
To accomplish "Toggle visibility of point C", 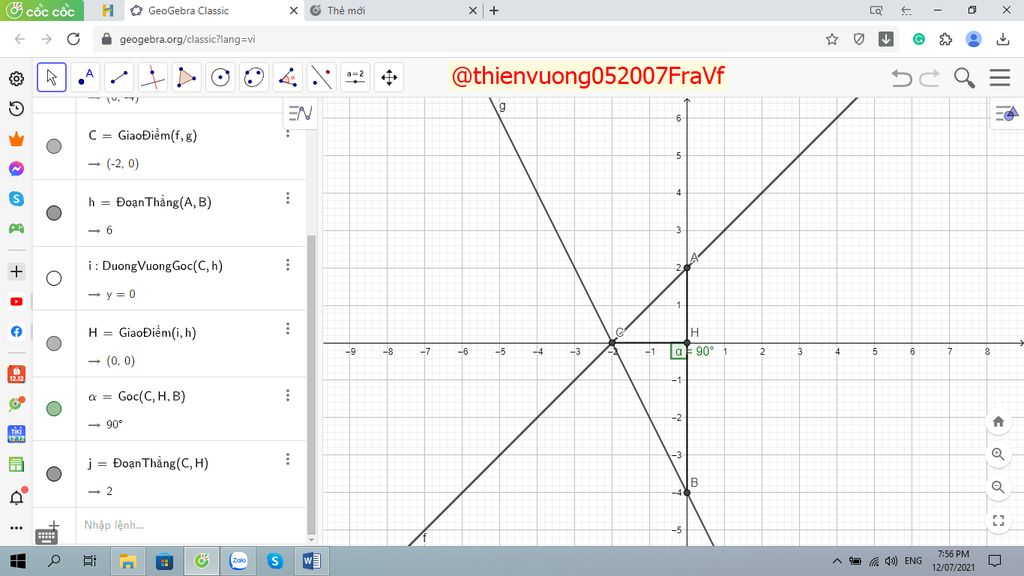I will (x=54, y=146).
